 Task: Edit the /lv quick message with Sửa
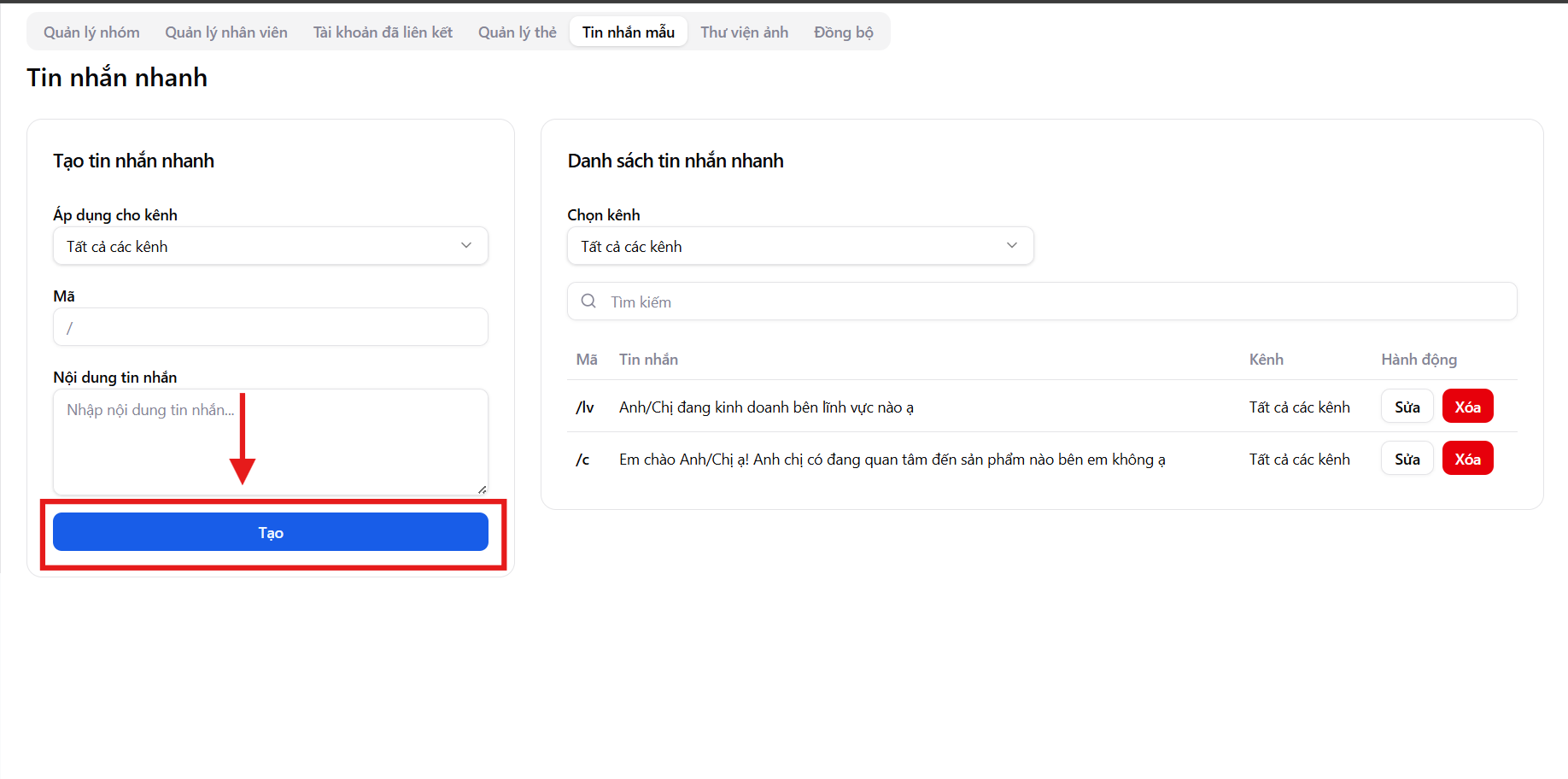pyautogui.click(x=1407, y=407)
